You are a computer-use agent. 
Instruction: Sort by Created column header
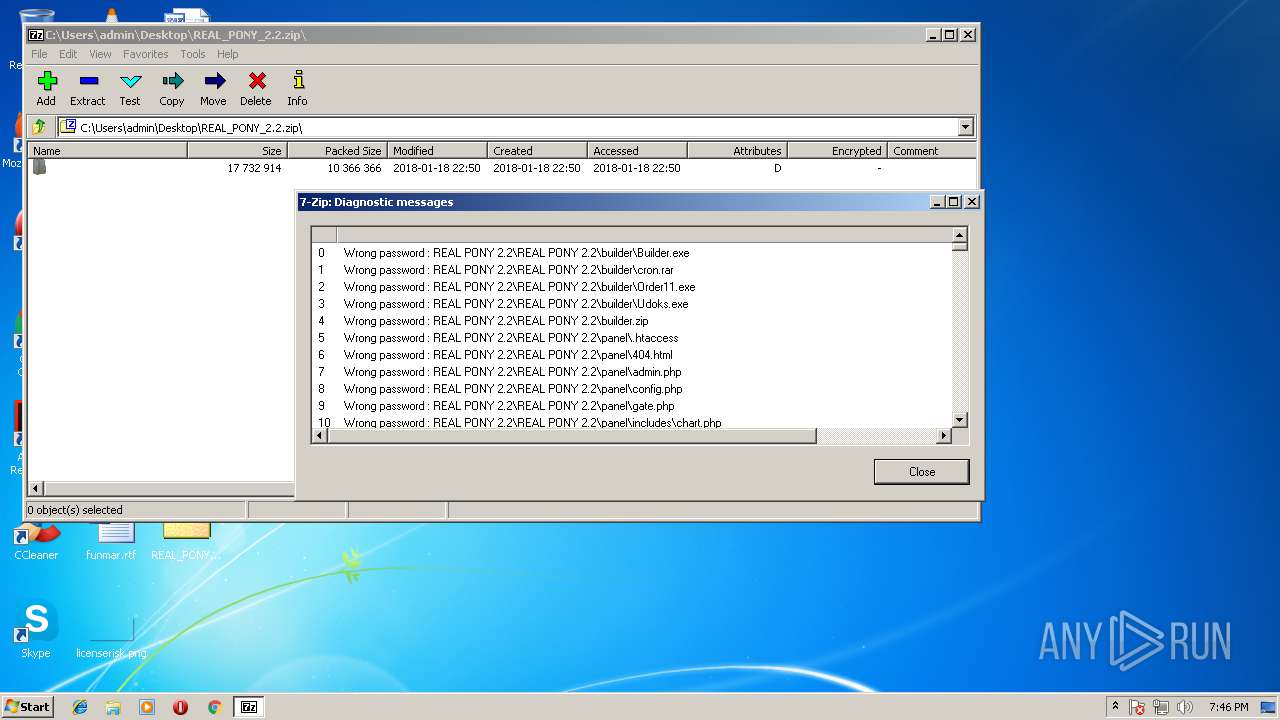point(538,151)
